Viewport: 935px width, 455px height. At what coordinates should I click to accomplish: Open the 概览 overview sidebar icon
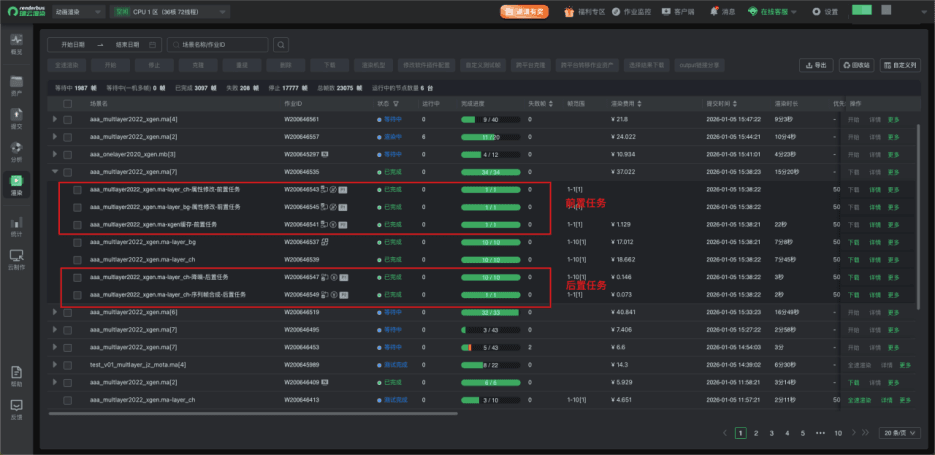point(16,44)
